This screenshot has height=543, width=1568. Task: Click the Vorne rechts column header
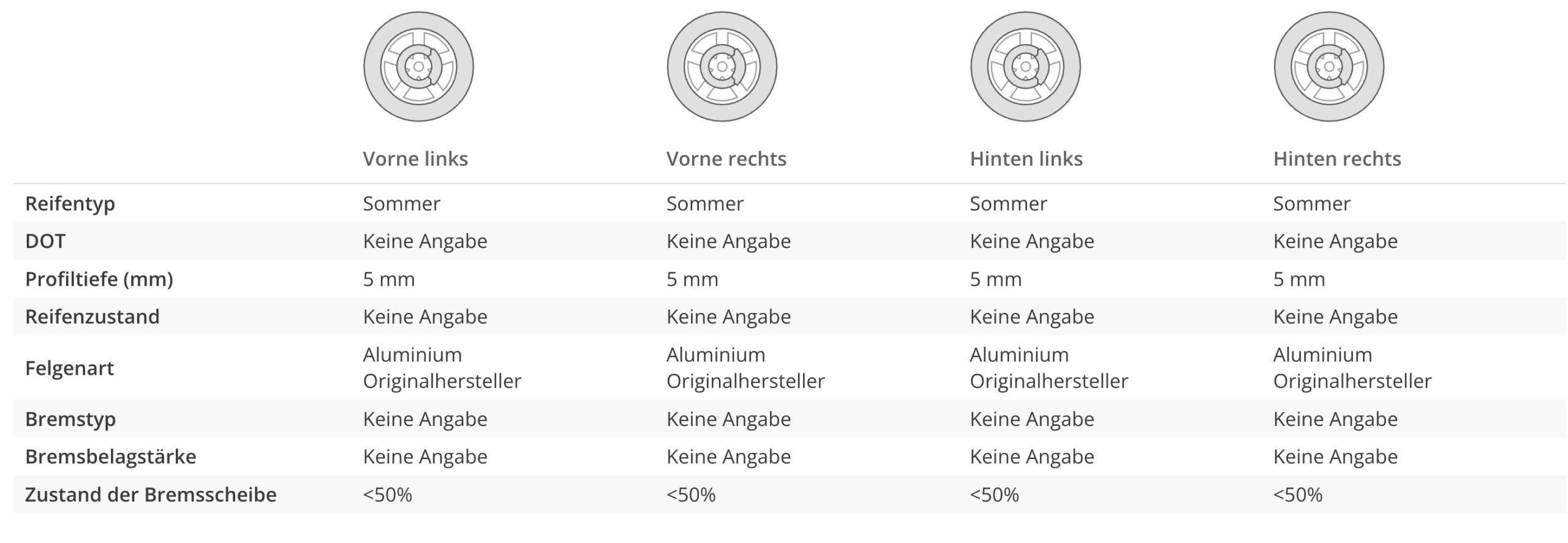(726, 159)
